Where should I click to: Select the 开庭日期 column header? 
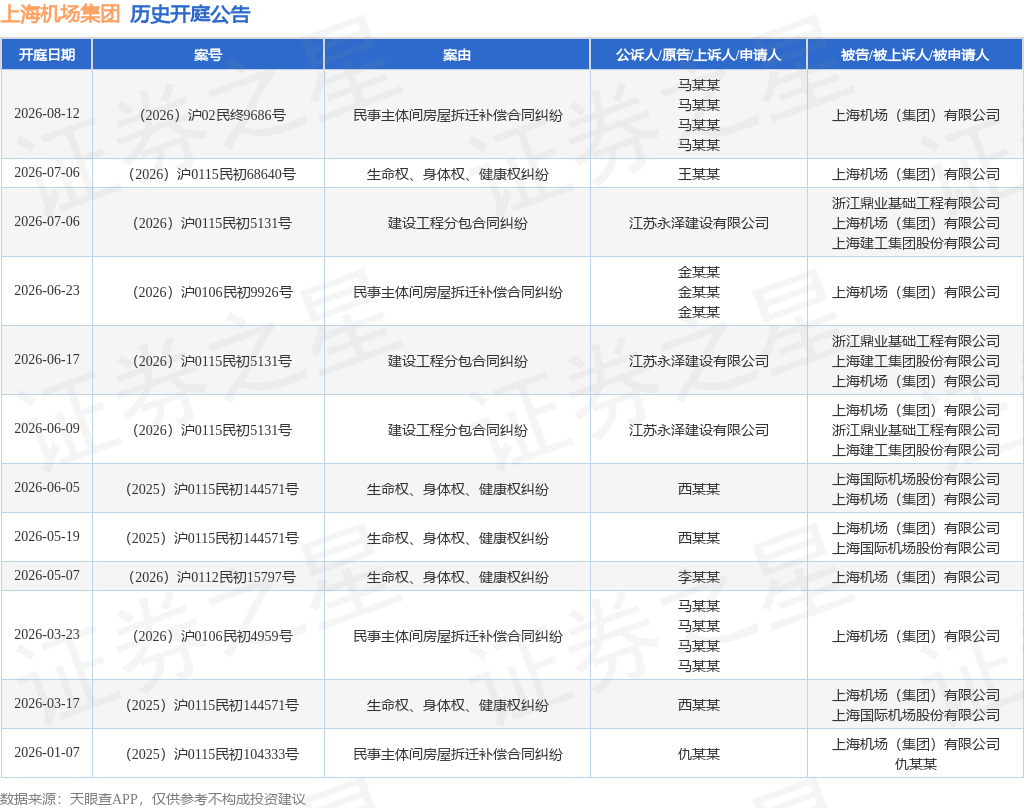46,55
